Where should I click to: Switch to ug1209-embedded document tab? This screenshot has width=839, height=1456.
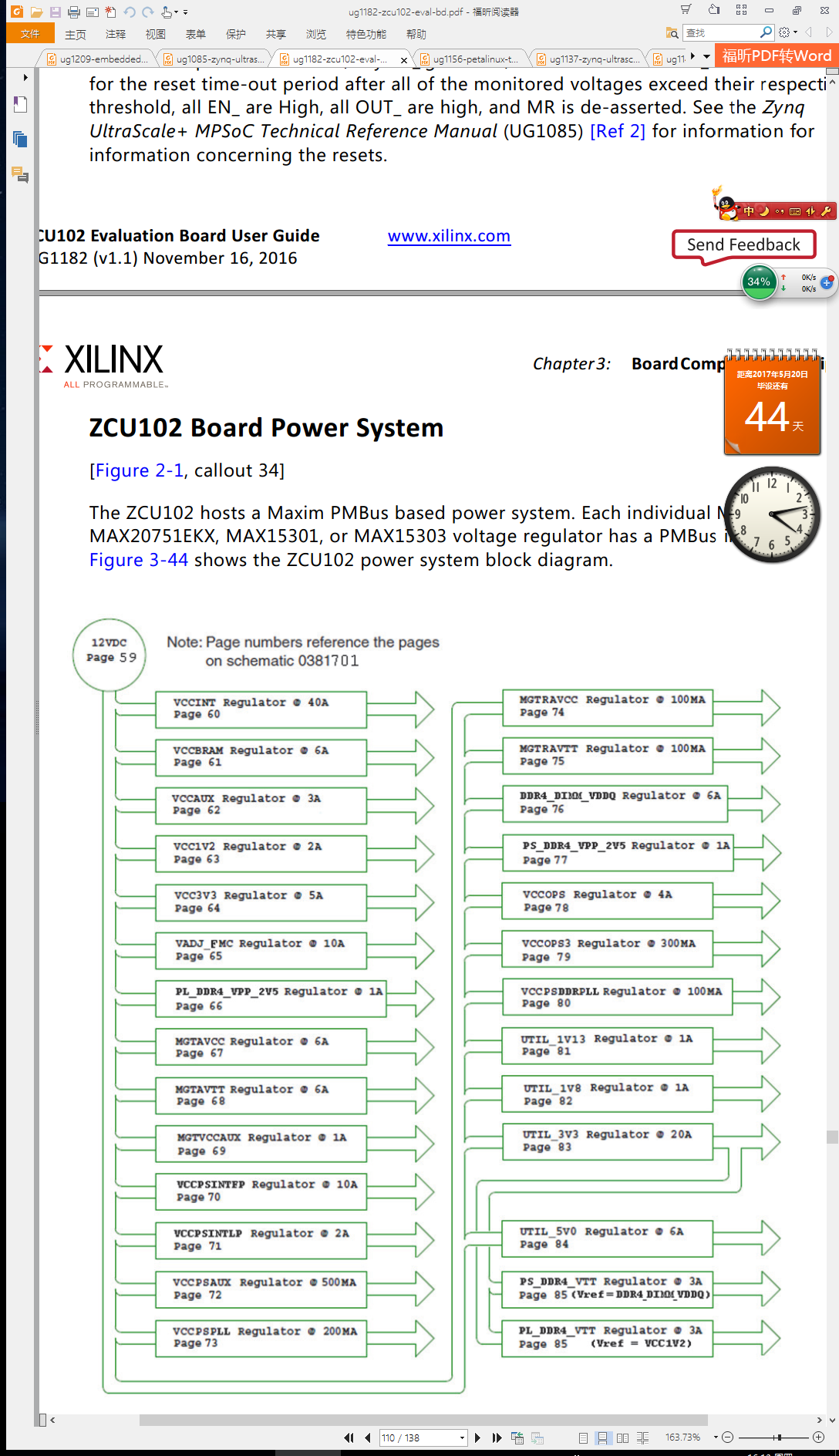97,59
